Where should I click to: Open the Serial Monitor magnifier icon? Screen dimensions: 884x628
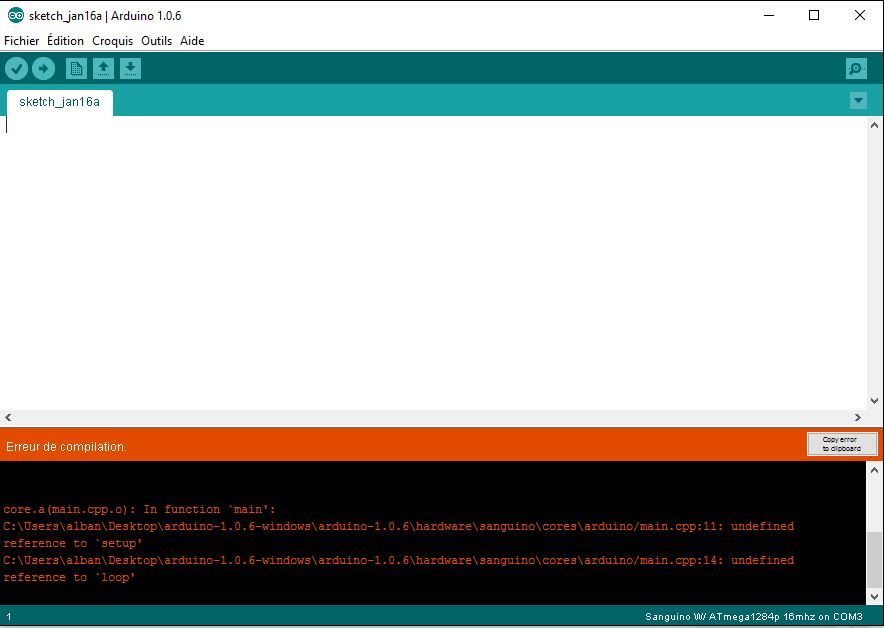pos(856,69)
